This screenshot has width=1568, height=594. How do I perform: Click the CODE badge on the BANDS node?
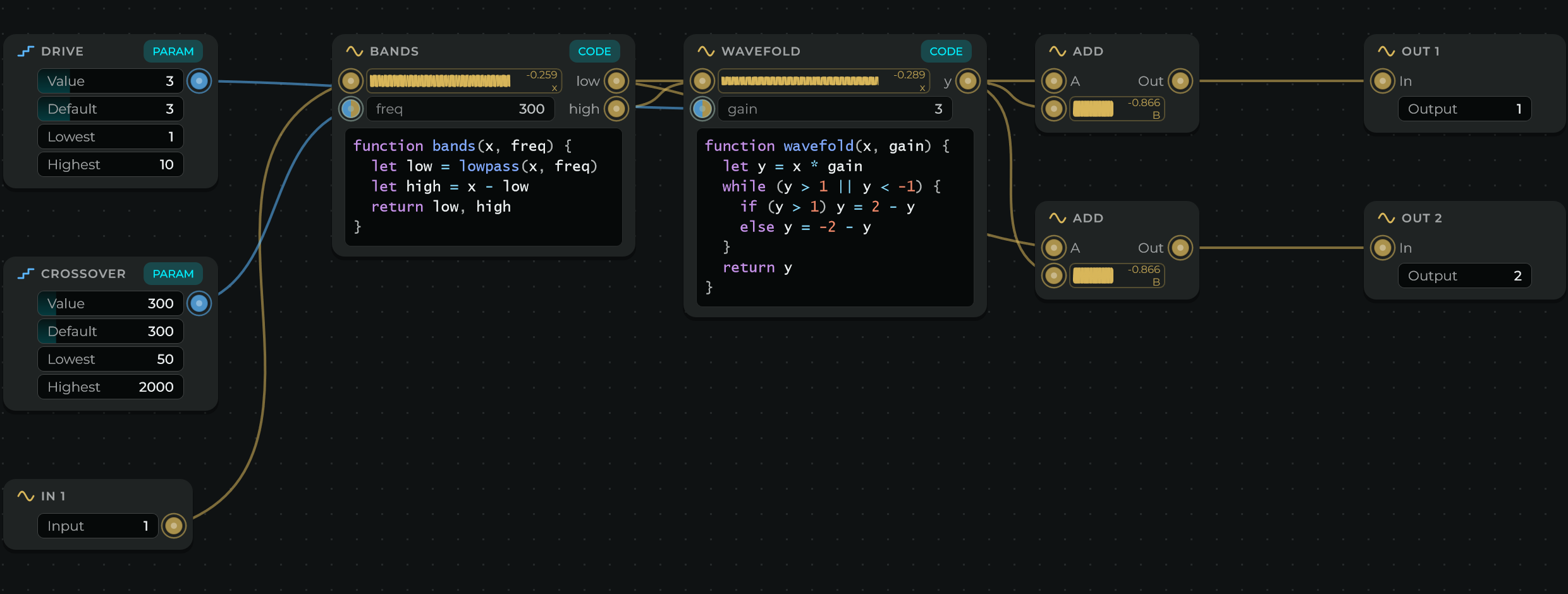(594, 51)
